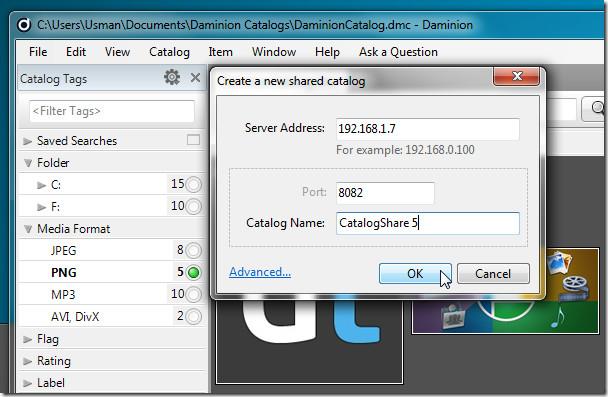Select the MP3 media format row
Viewport: 608px width, 397px height.
111,295
